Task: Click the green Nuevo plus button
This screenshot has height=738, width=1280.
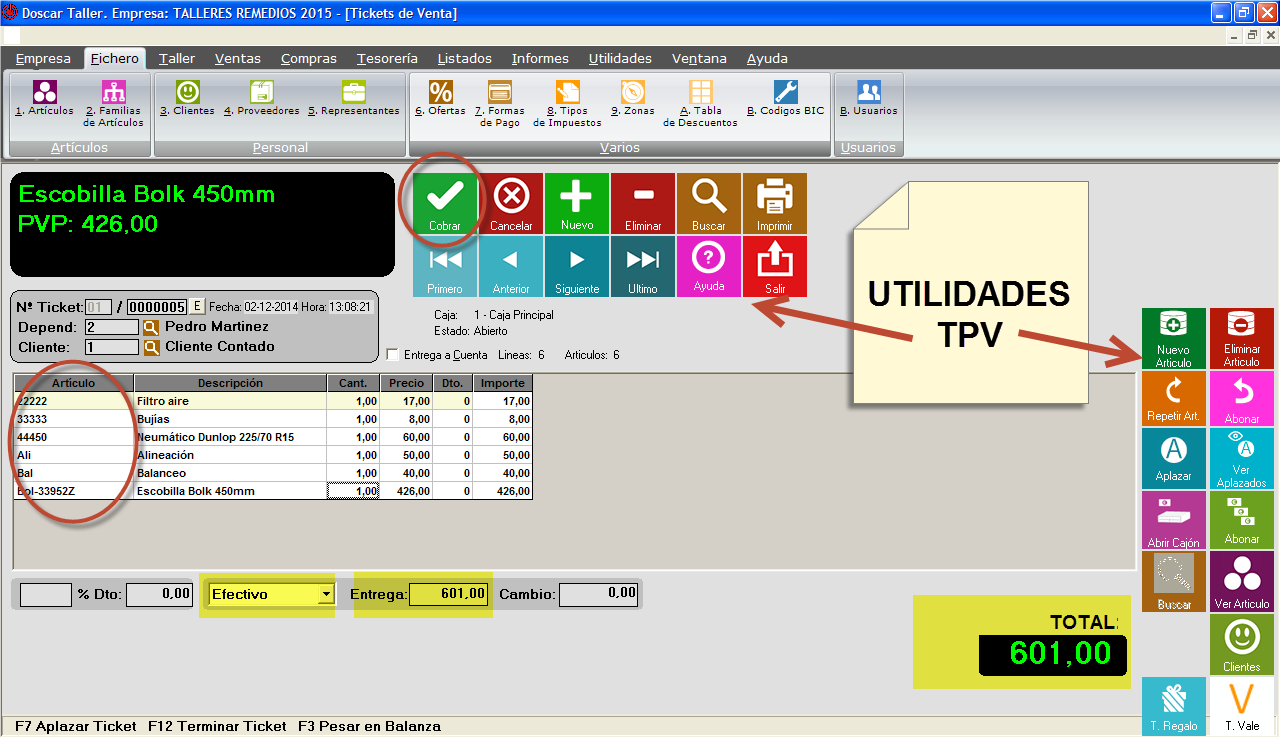Action: pyautogui.click(x=577, y=204)
